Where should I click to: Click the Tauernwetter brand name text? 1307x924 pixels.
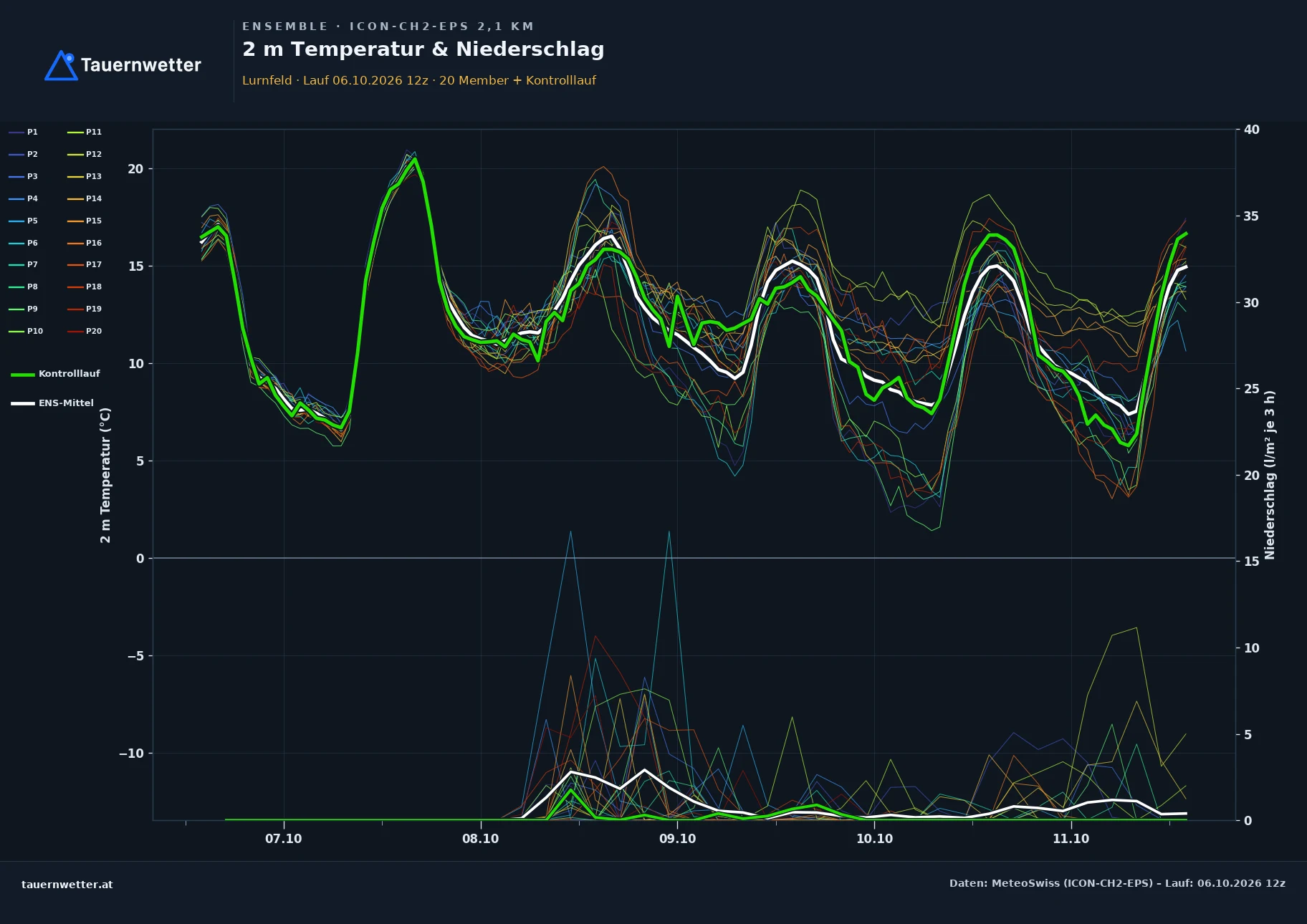tap(141, 65)
